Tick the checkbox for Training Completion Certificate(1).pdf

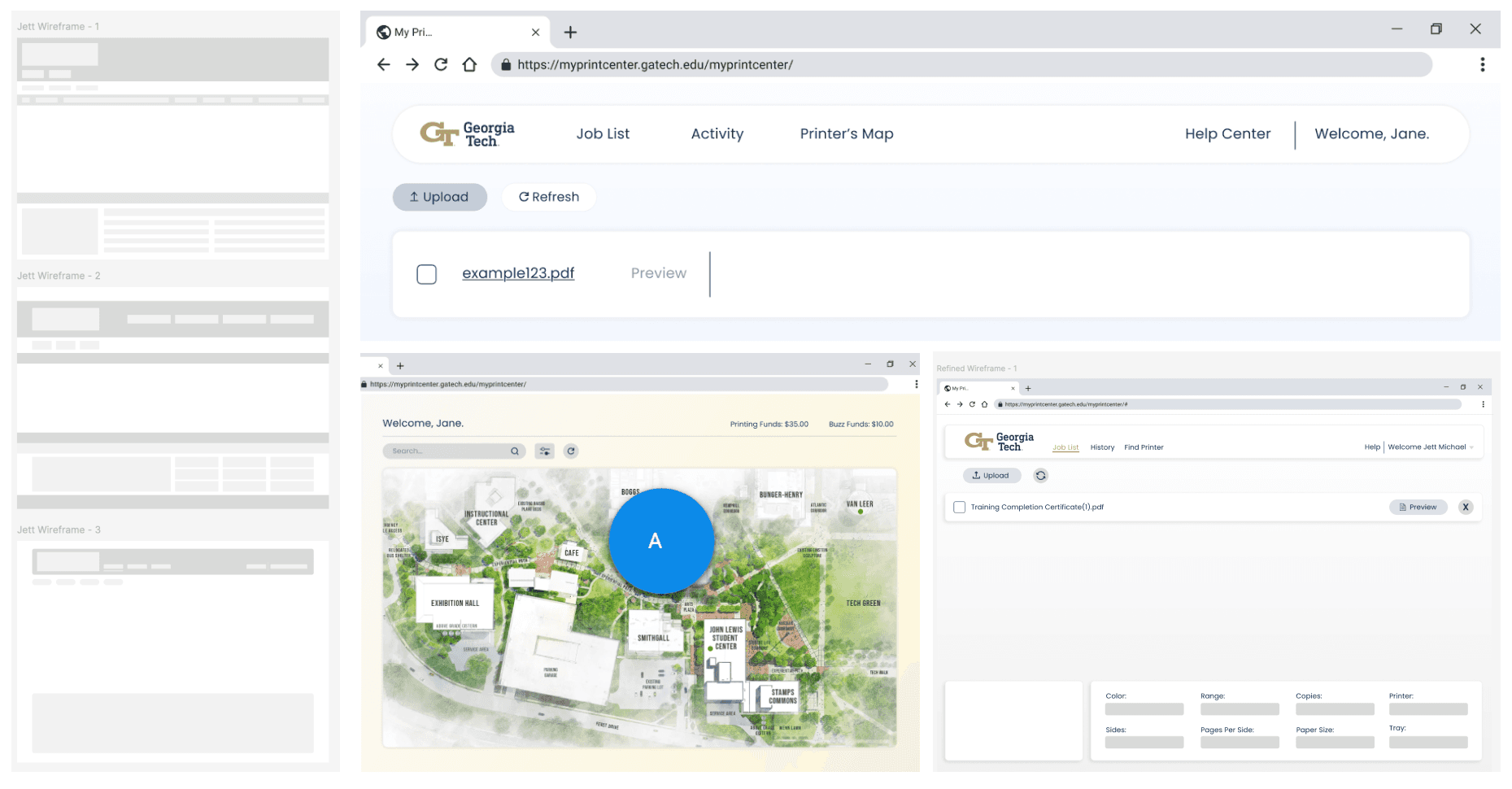tap(960, 508)
